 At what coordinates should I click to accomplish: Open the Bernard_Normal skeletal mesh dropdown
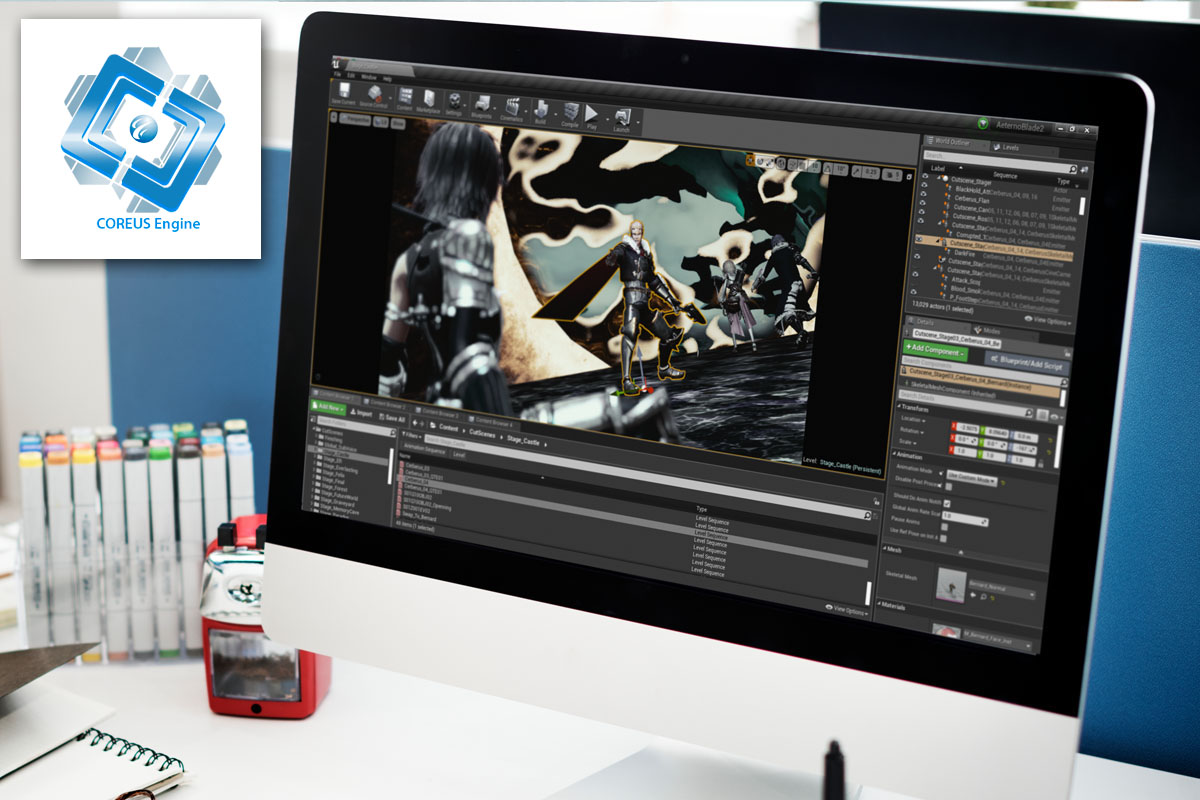click(1003, 591)
